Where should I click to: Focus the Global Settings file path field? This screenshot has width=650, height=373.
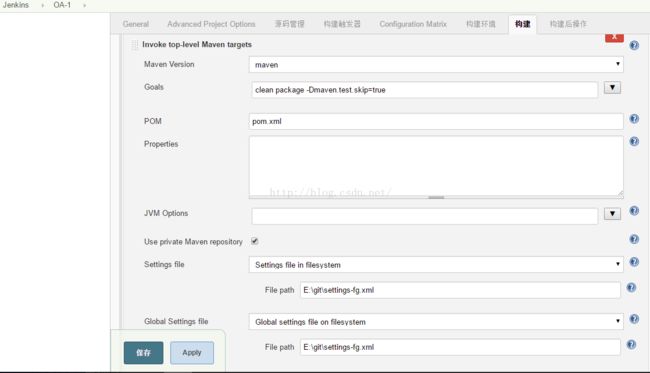tap(460, 347)
